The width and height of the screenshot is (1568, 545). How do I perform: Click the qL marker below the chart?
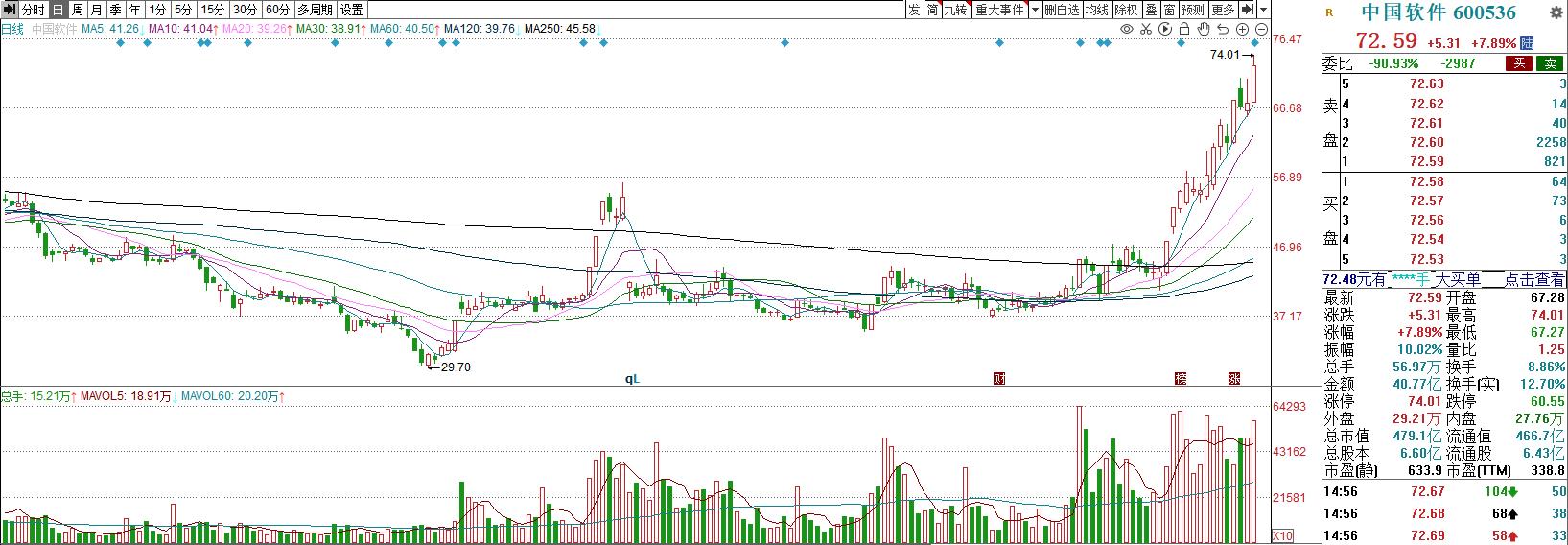click(632, 379)
